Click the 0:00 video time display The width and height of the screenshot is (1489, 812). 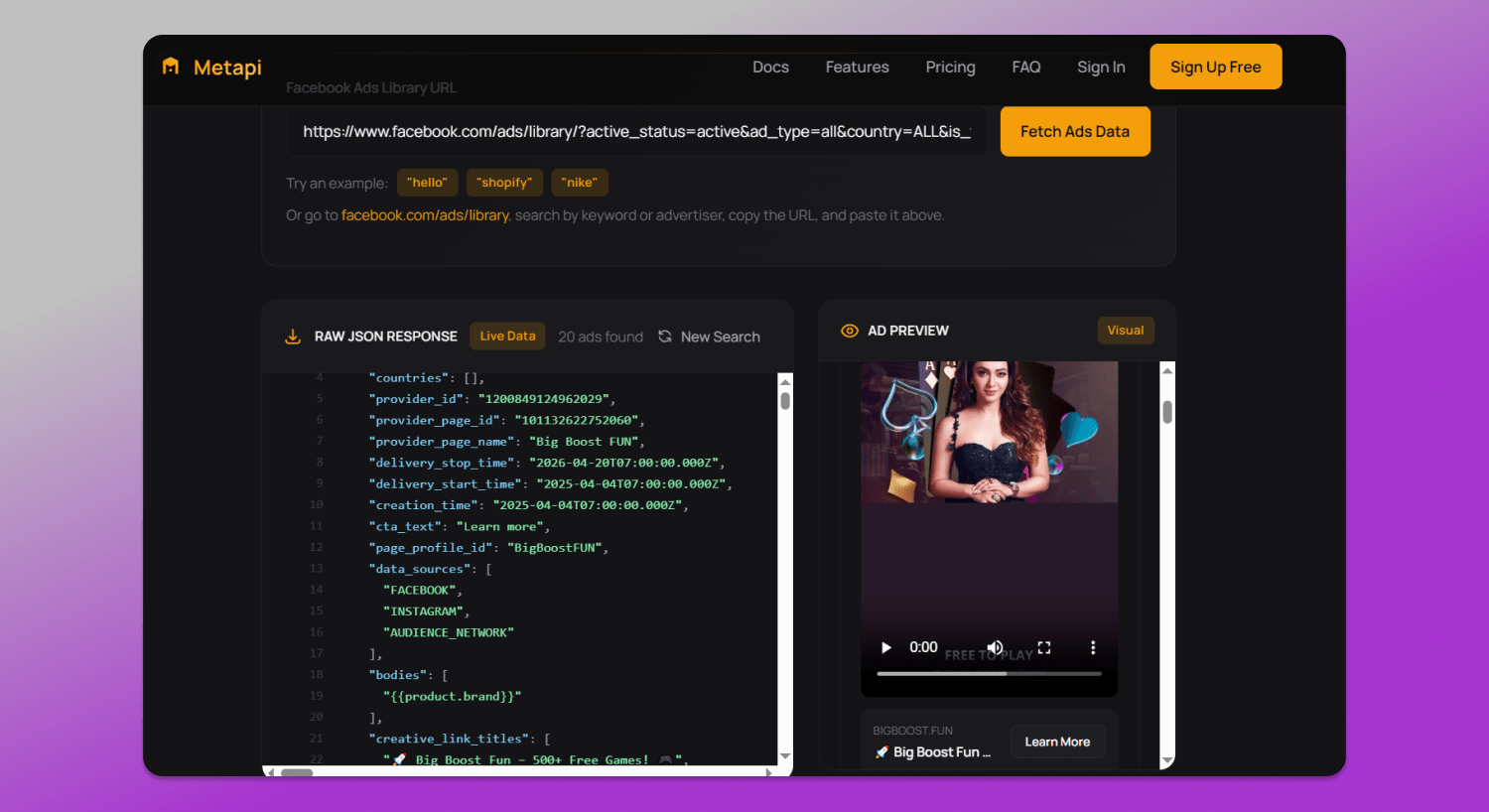pos(923,647)
